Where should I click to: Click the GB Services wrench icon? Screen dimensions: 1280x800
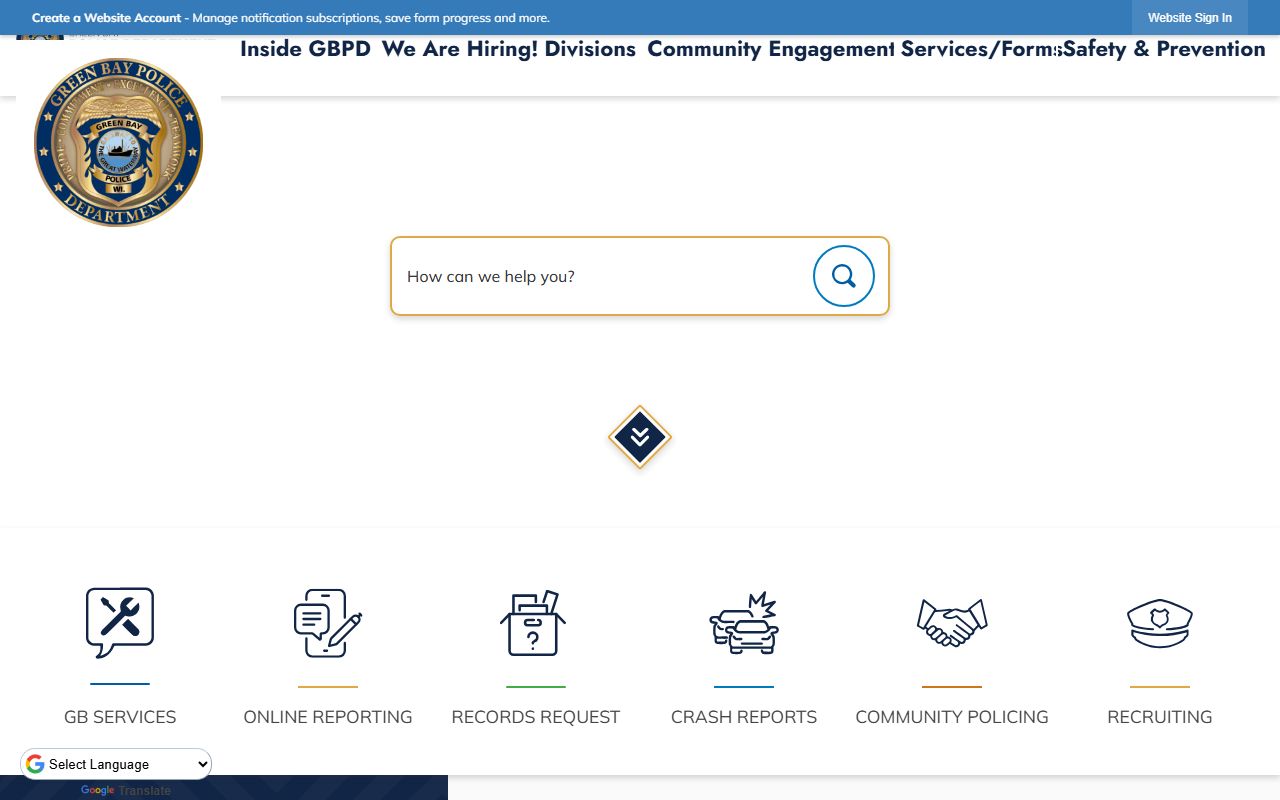coord(120,622)
